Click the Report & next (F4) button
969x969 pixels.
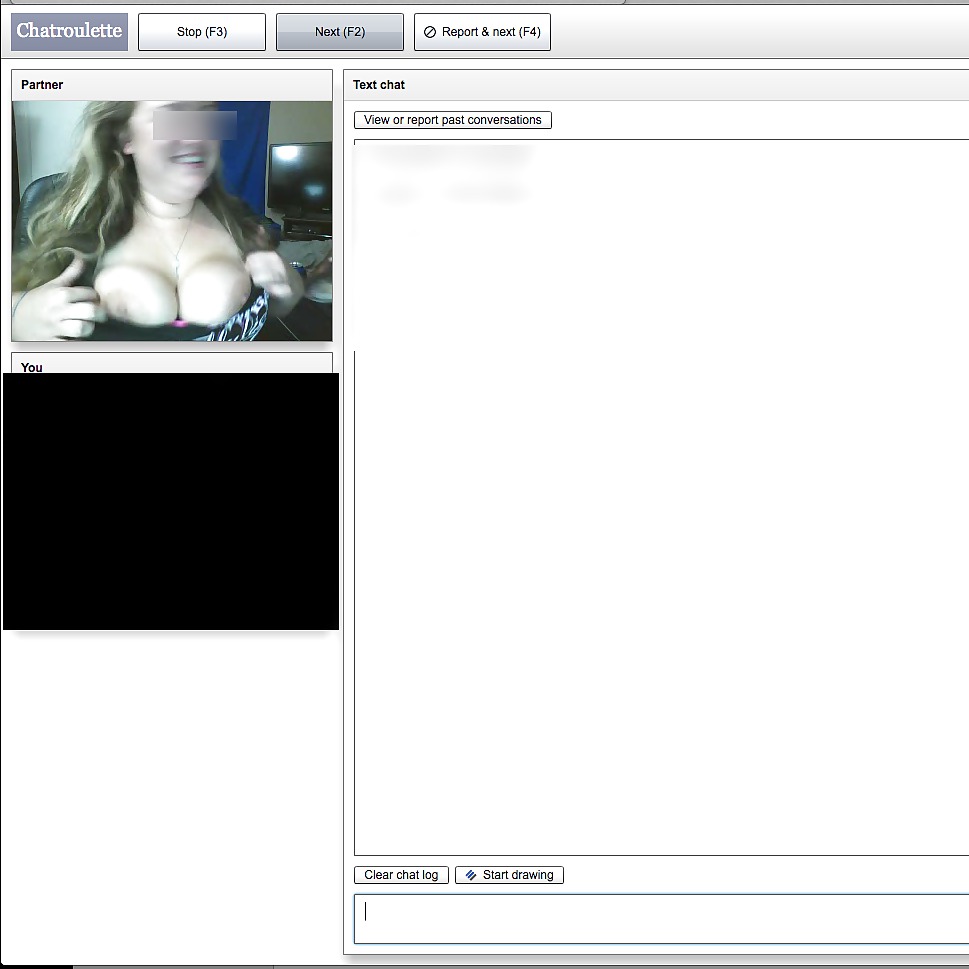coord(482,32)
